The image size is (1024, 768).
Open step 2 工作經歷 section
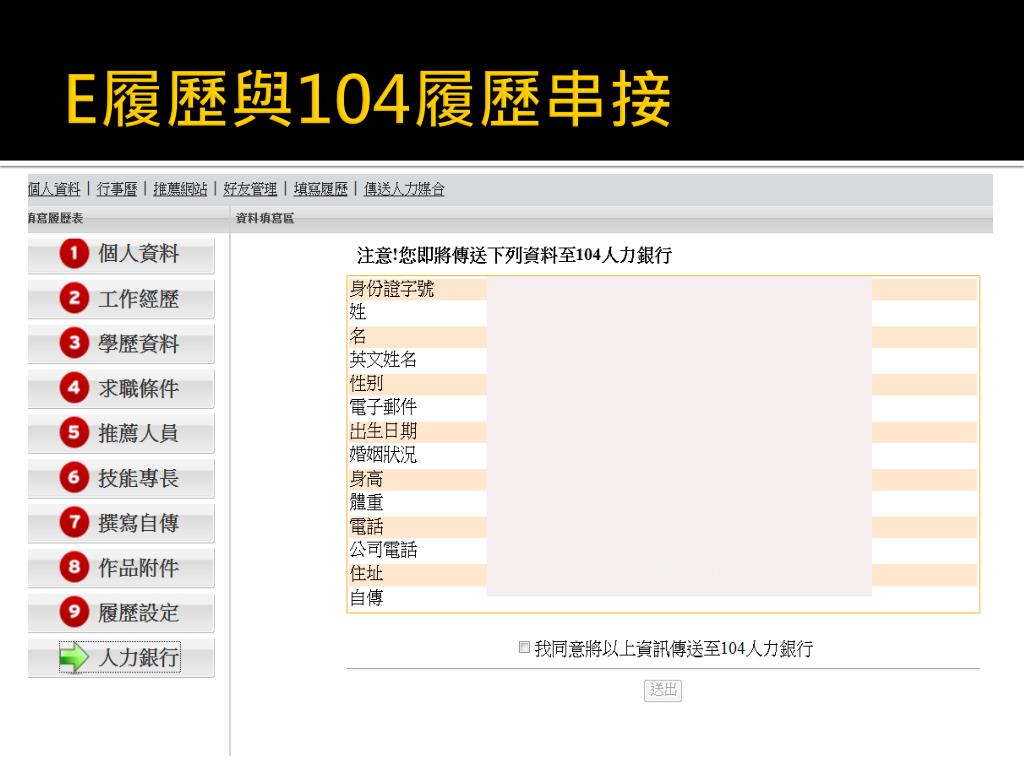[x=121, y=299]
